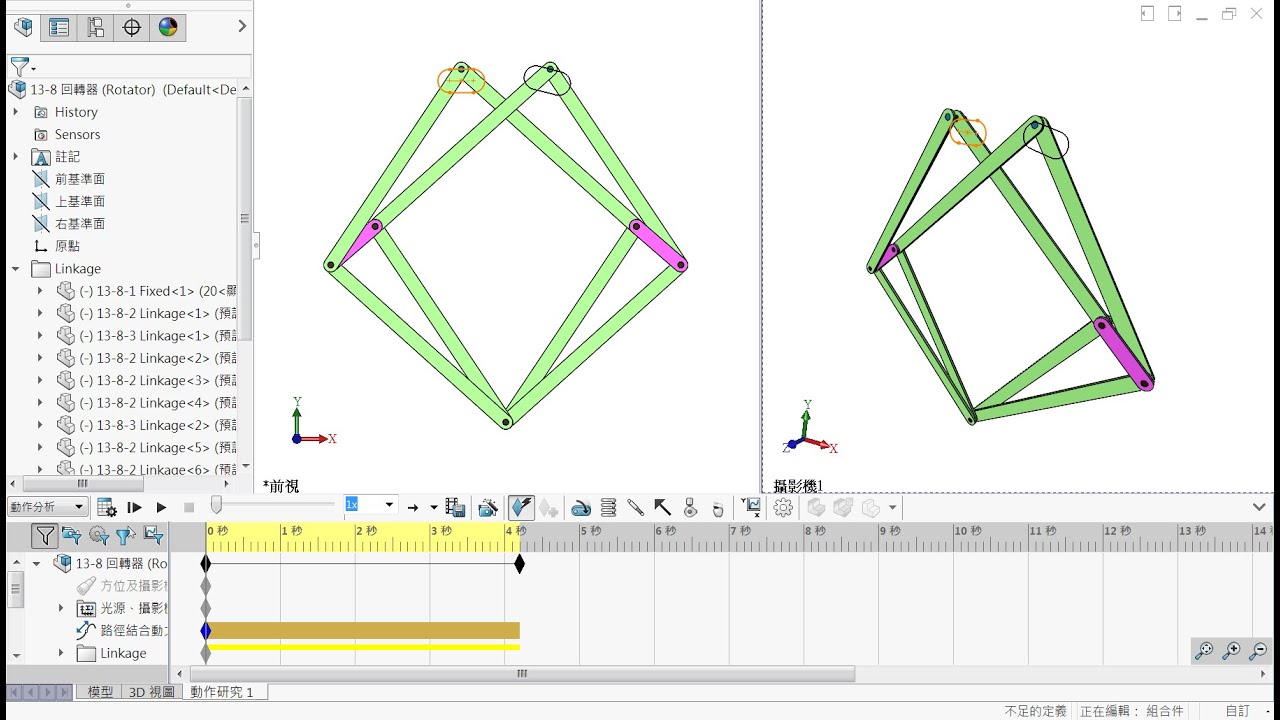Open the 動作分析 study type dropdown

pos(47,507)
